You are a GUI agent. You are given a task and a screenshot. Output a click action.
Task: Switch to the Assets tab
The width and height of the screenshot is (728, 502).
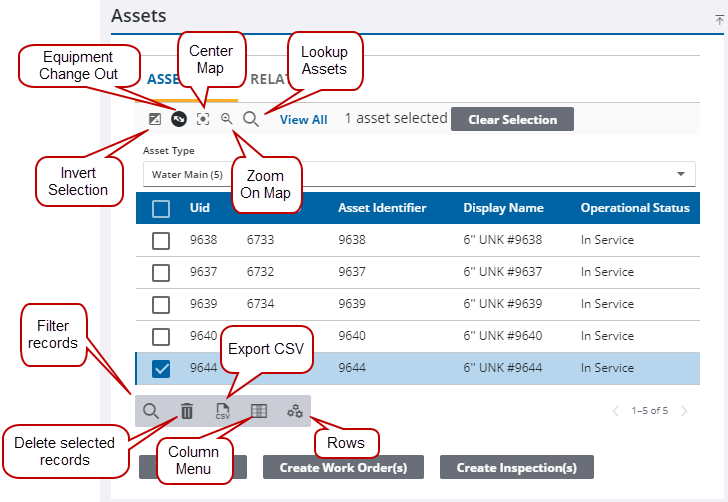click(160, 80)
